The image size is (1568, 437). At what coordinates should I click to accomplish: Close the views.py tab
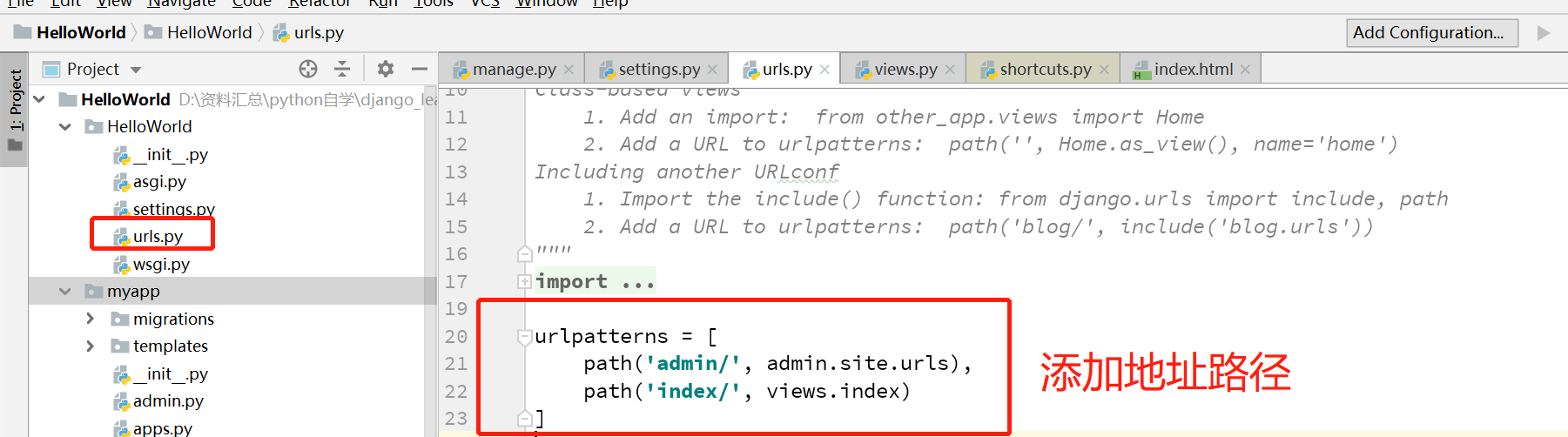(950, 70)
